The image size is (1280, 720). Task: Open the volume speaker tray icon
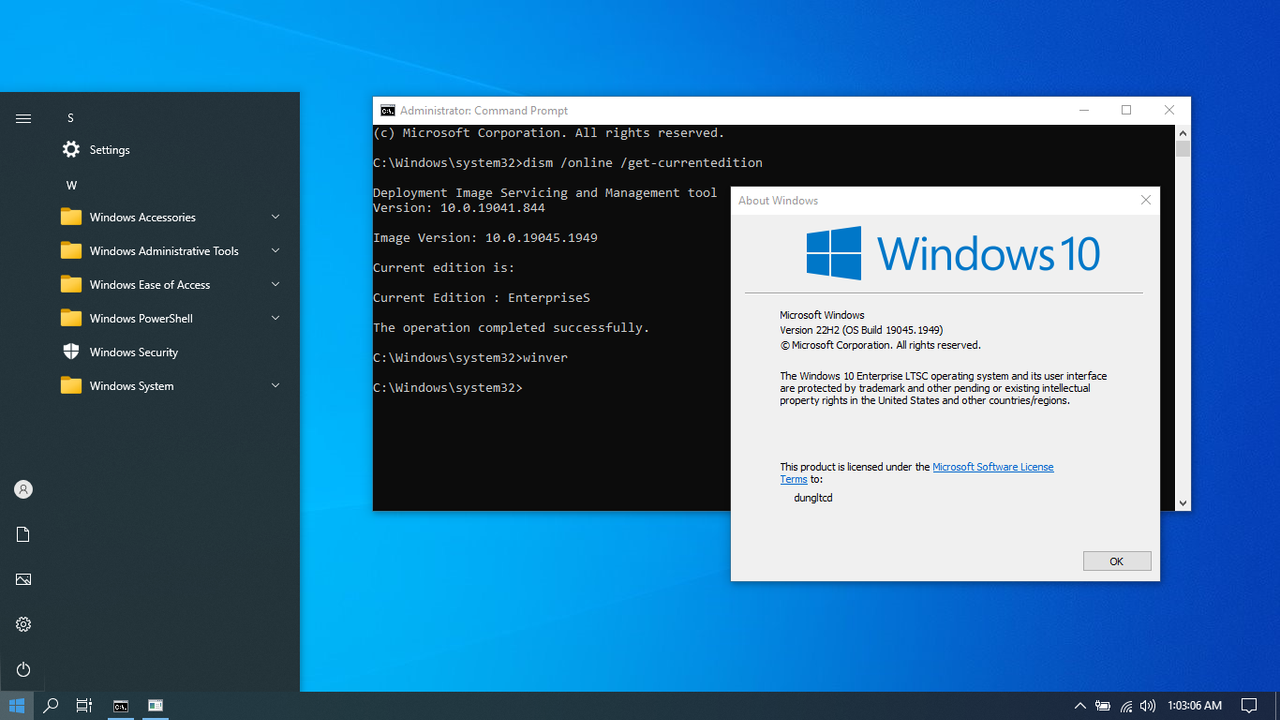click(1148, 706)
